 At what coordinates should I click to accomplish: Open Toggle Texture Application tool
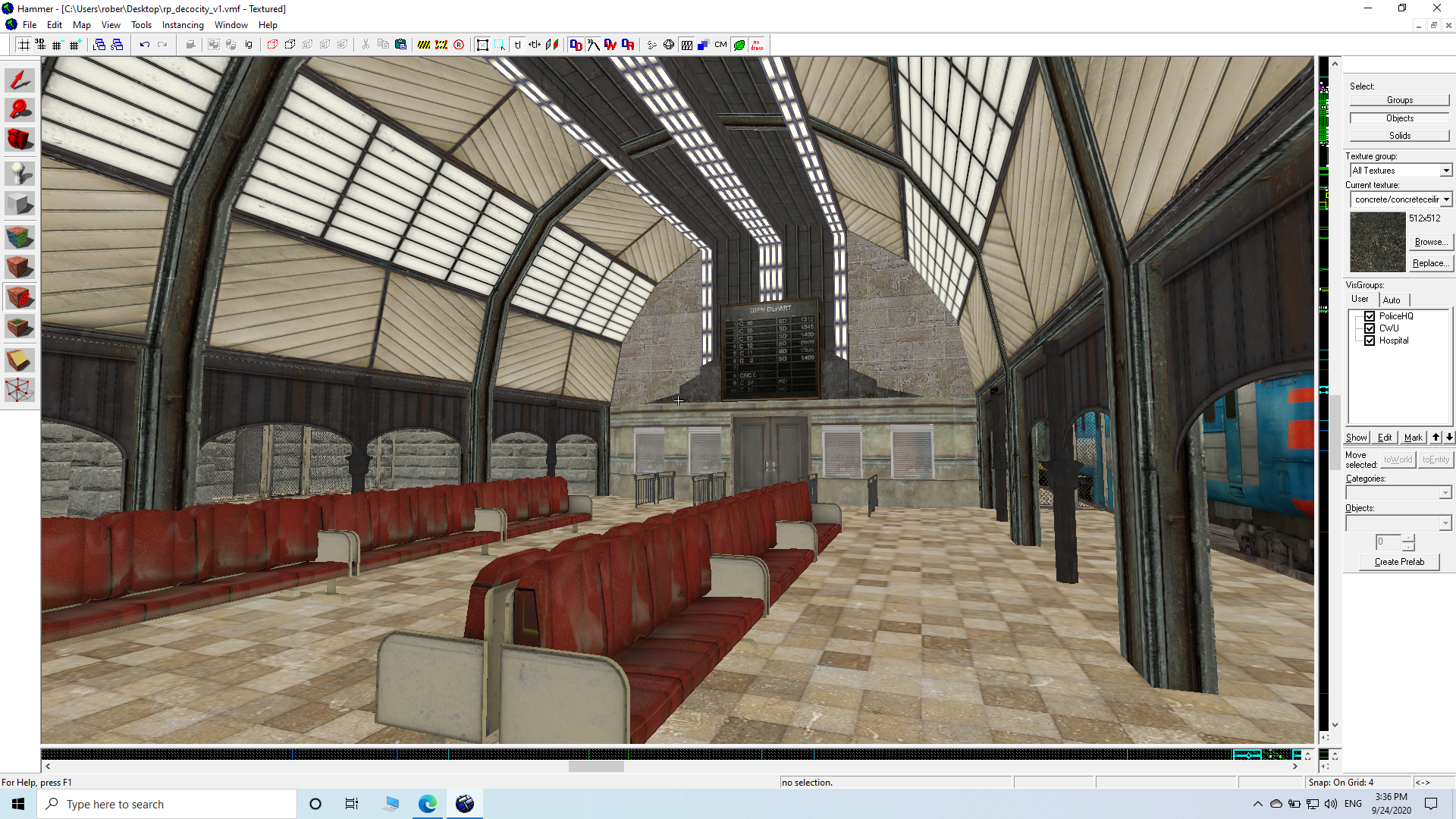[x=20, y=238]
